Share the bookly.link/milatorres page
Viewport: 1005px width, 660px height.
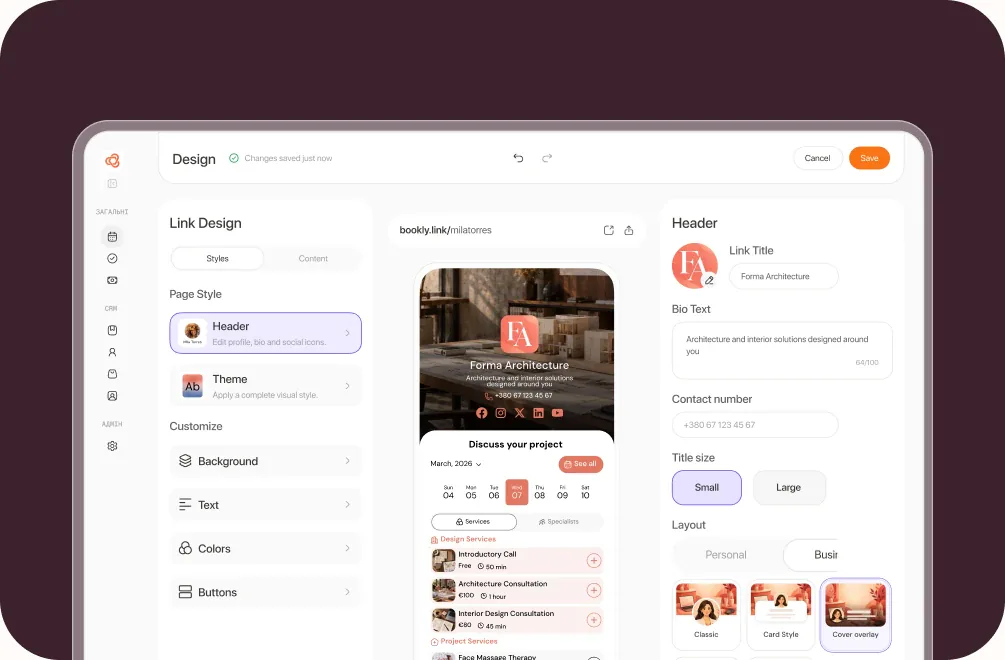(629, 230)
